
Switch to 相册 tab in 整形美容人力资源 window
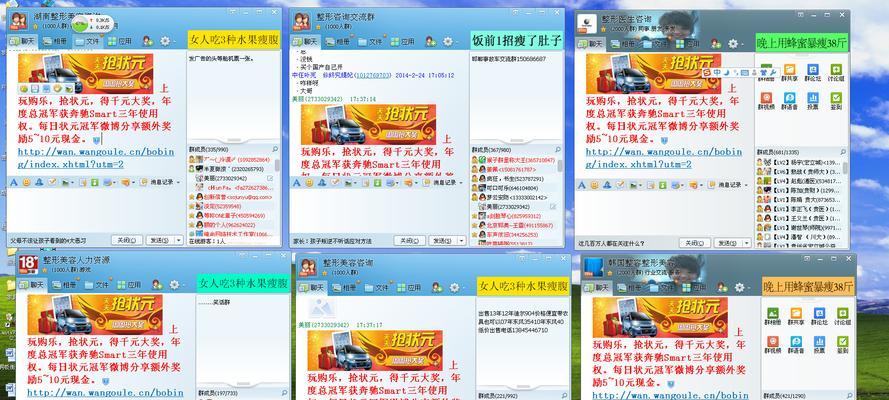63,284
